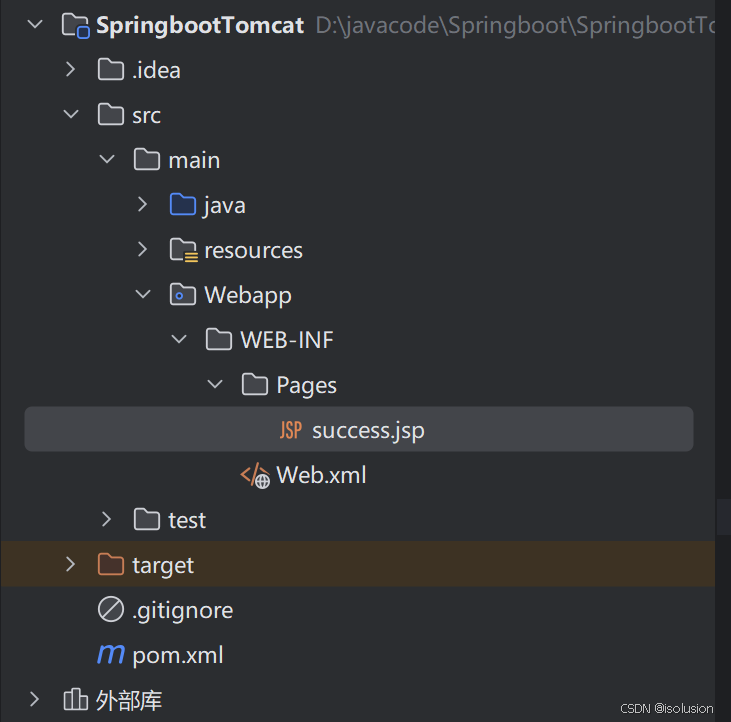Click the SpringbootTomcat project module icon

tap(75, 26)
